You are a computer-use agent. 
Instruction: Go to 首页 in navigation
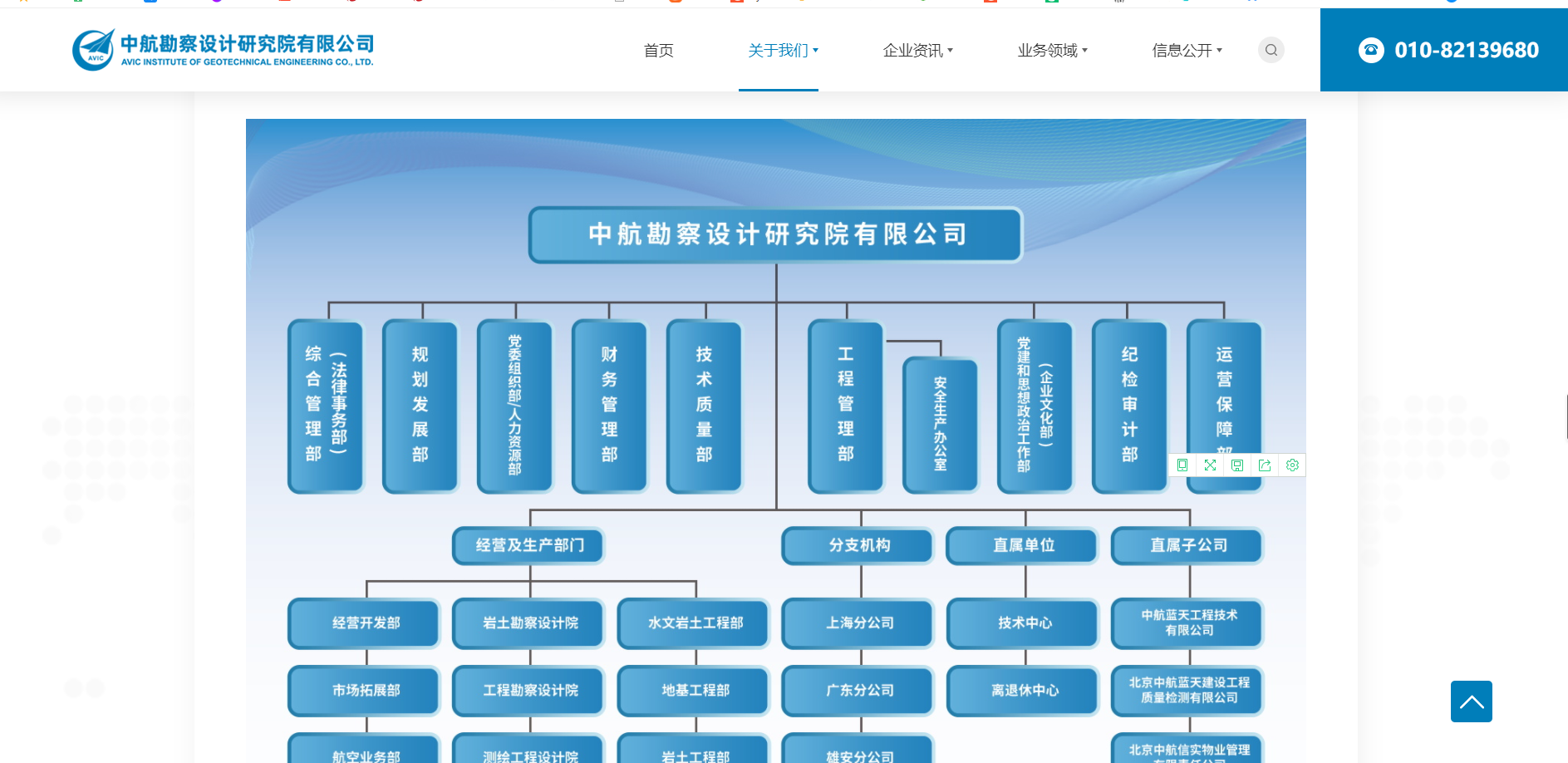tap(659, 51)
